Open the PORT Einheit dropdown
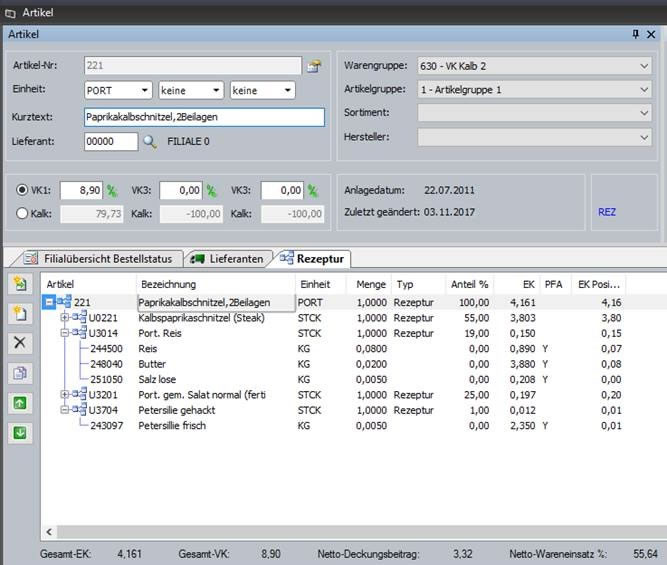667x565 pixels. (145, 90)
